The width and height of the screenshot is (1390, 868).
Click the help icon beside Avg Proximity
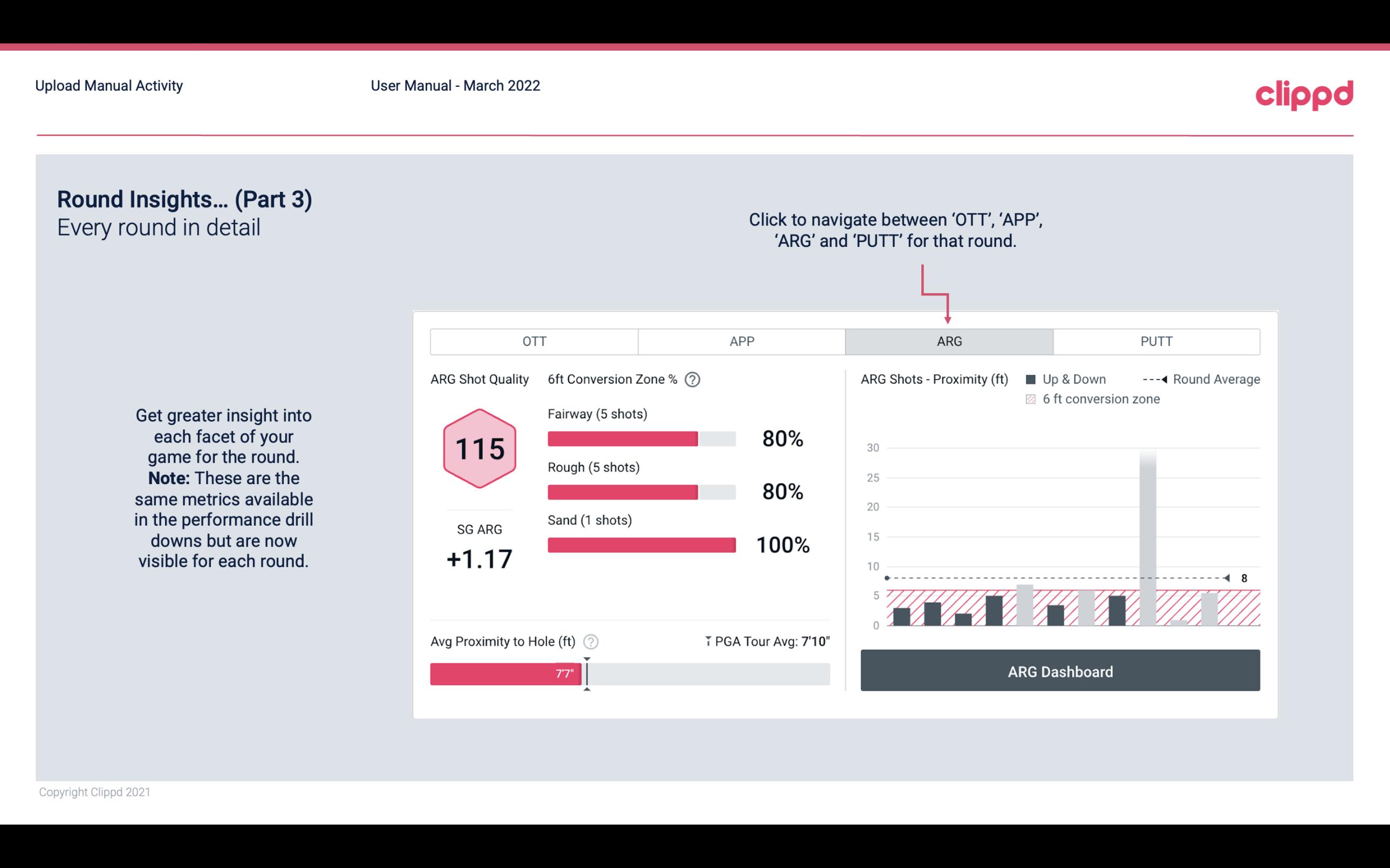click(593, 641)
